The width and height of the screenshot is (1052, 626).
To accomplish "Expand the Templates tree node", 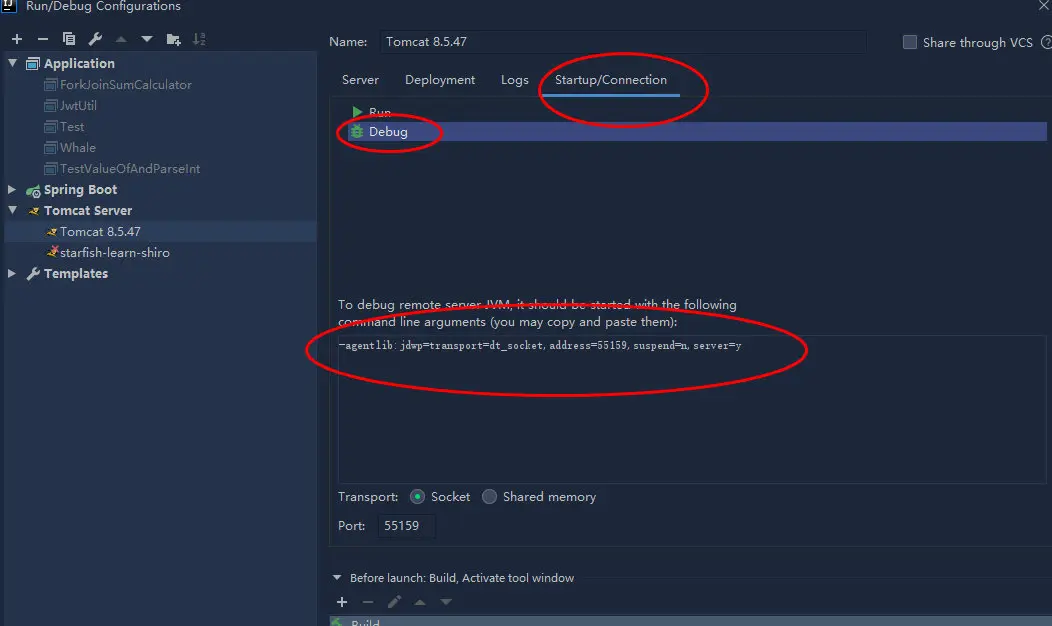I will point(11,273).
